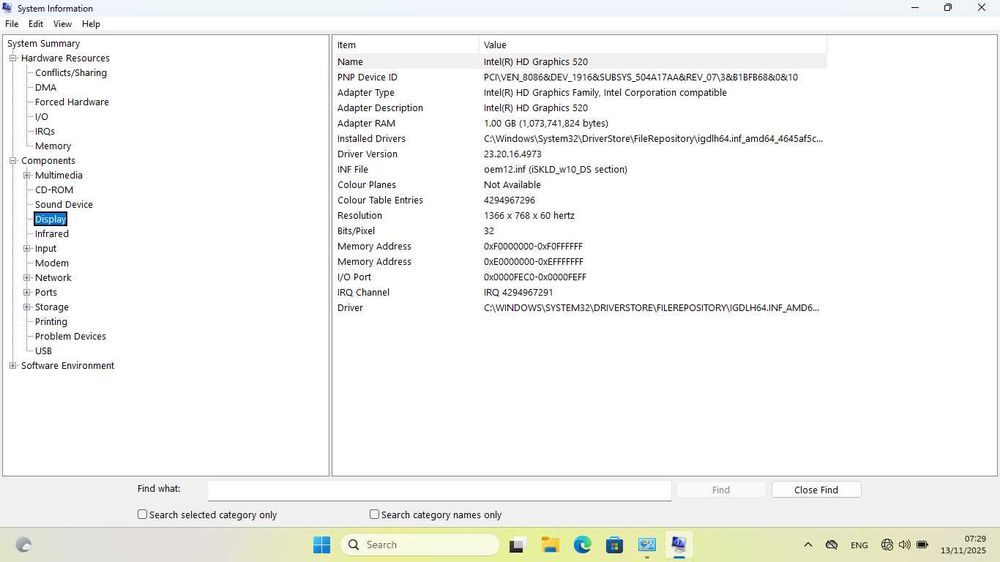Open the clock and date flyout

click(x=964, y=545)
